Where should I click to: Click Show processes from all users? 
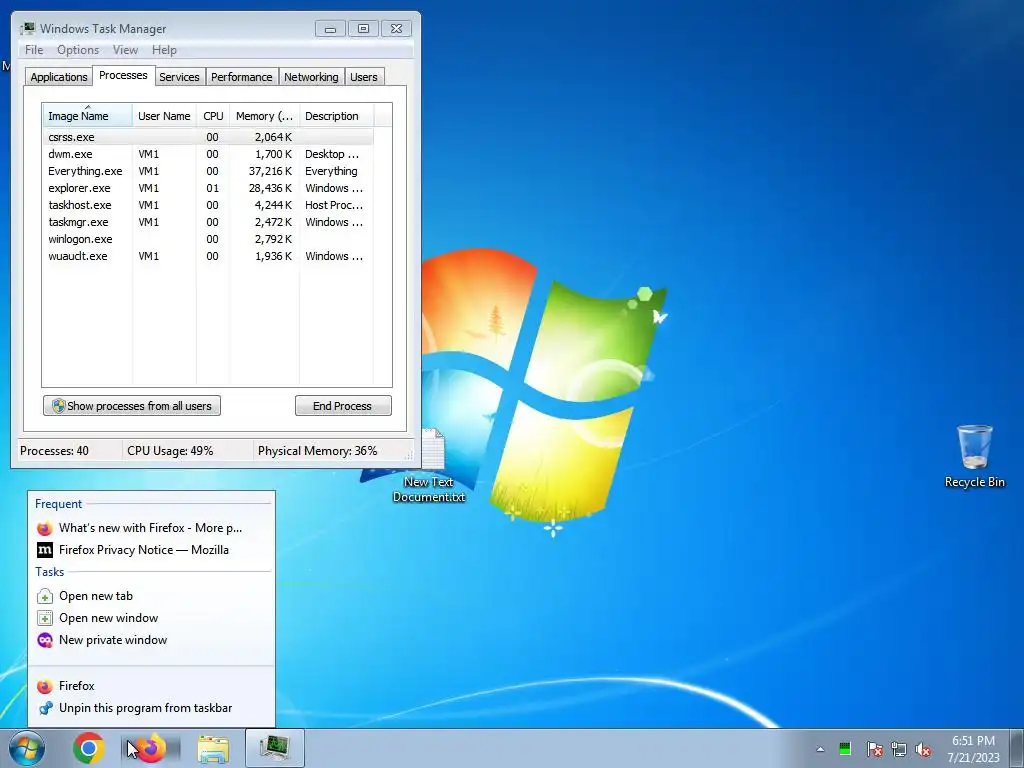pos(132,406)
